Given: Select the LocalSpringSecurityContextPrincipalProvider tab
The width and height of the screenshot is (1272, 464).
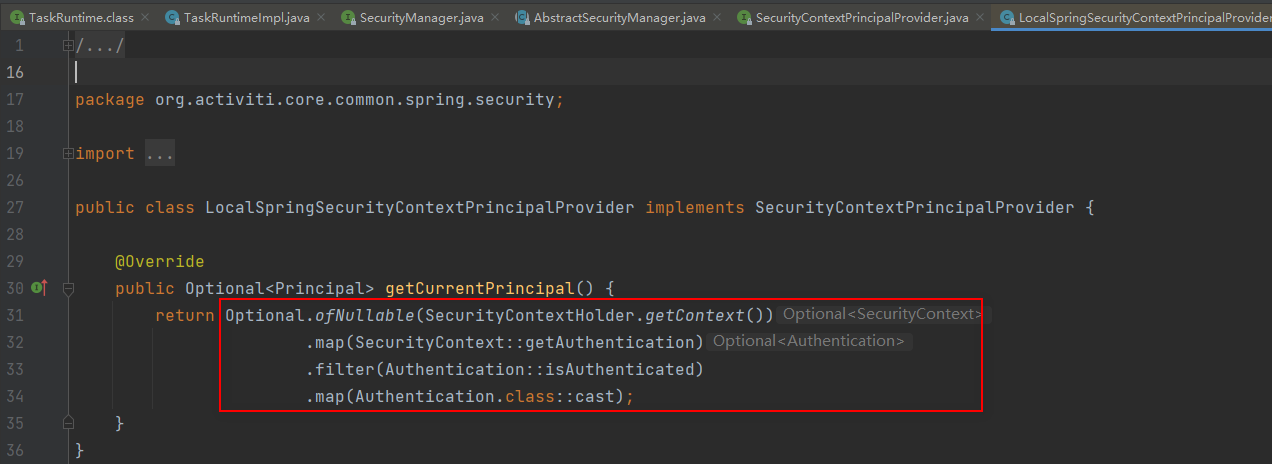Looking at the screenshot, I should pos(1131,18).
